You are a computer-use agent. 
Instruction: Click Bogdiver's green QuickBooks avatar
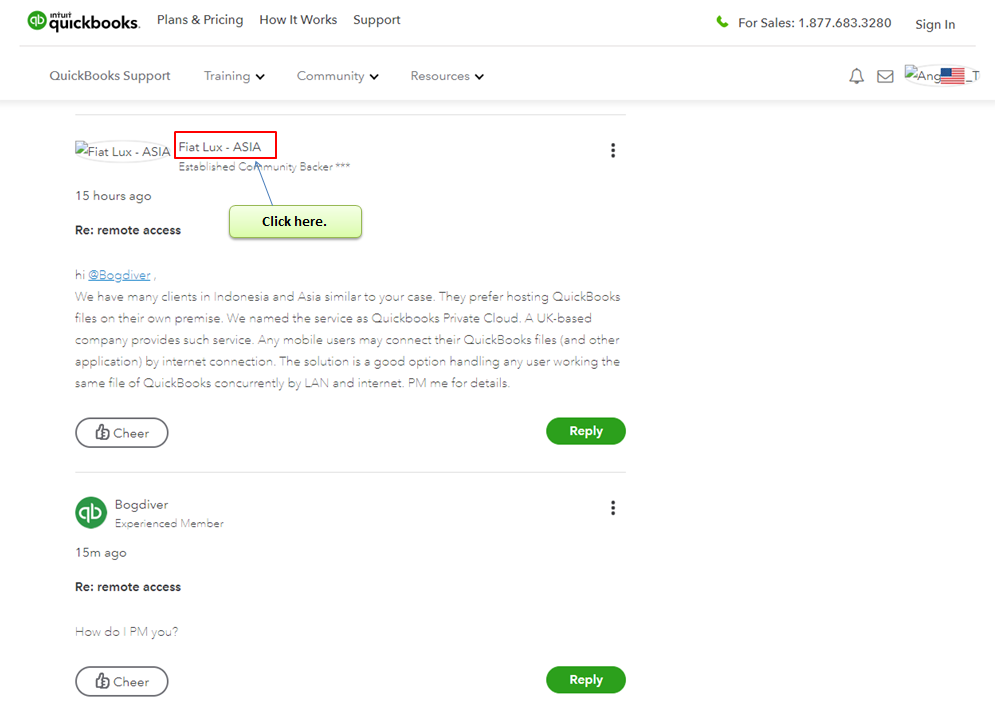[x=91, y=513]
